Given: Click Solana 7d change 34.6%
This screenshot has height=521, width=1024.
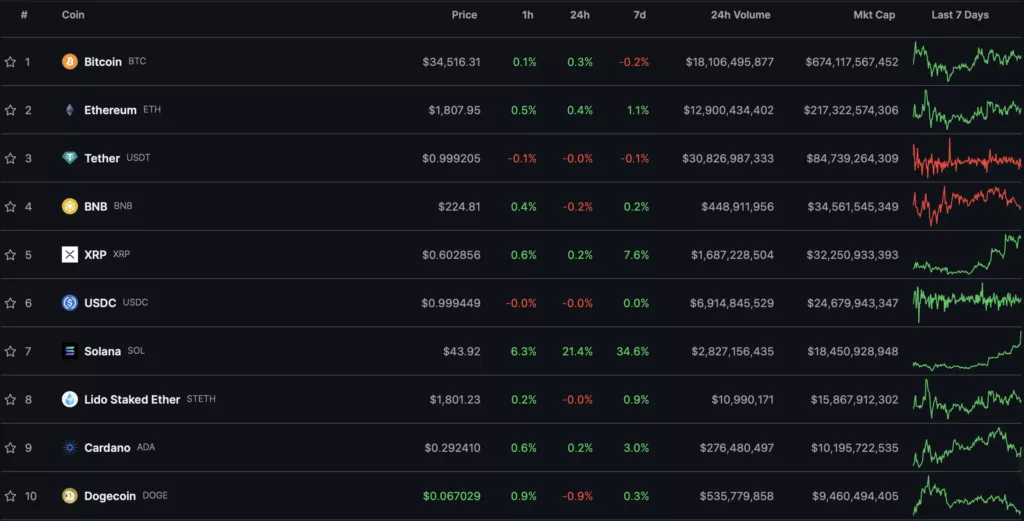Looking at the screenshot, I should [x=633, y=351].
